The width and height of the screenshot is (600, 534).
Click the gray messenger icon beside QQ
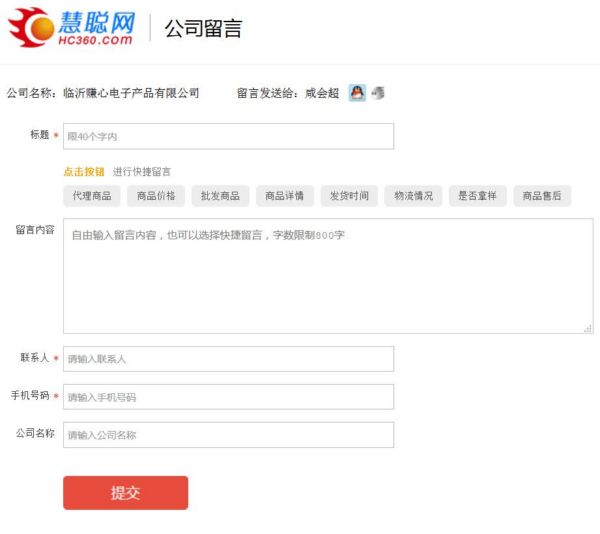tap(378, 93)
